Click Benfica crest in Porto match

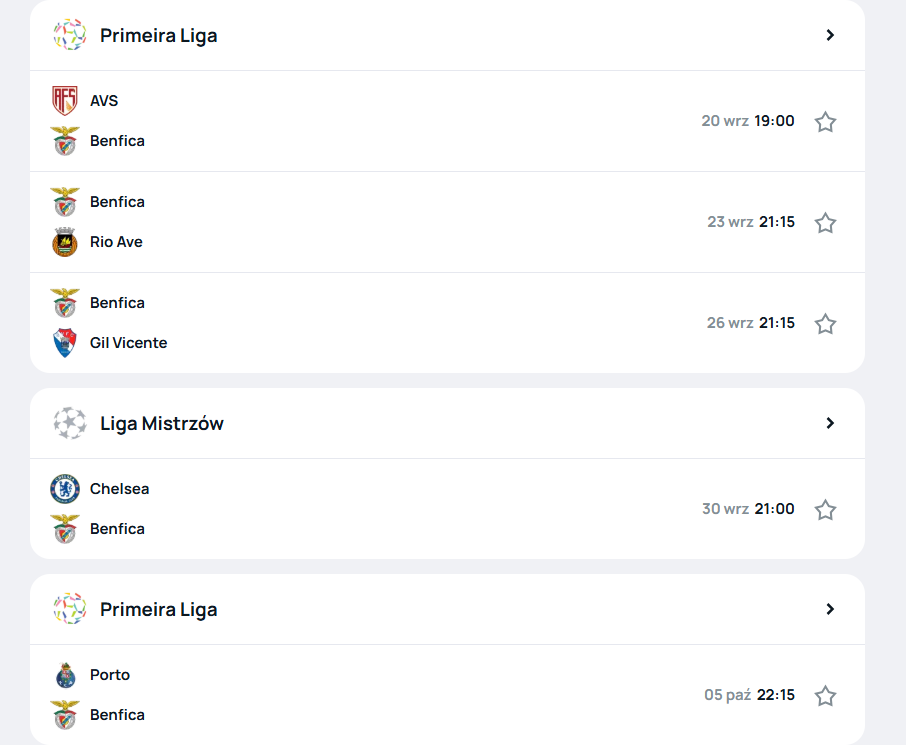(65, 715)
